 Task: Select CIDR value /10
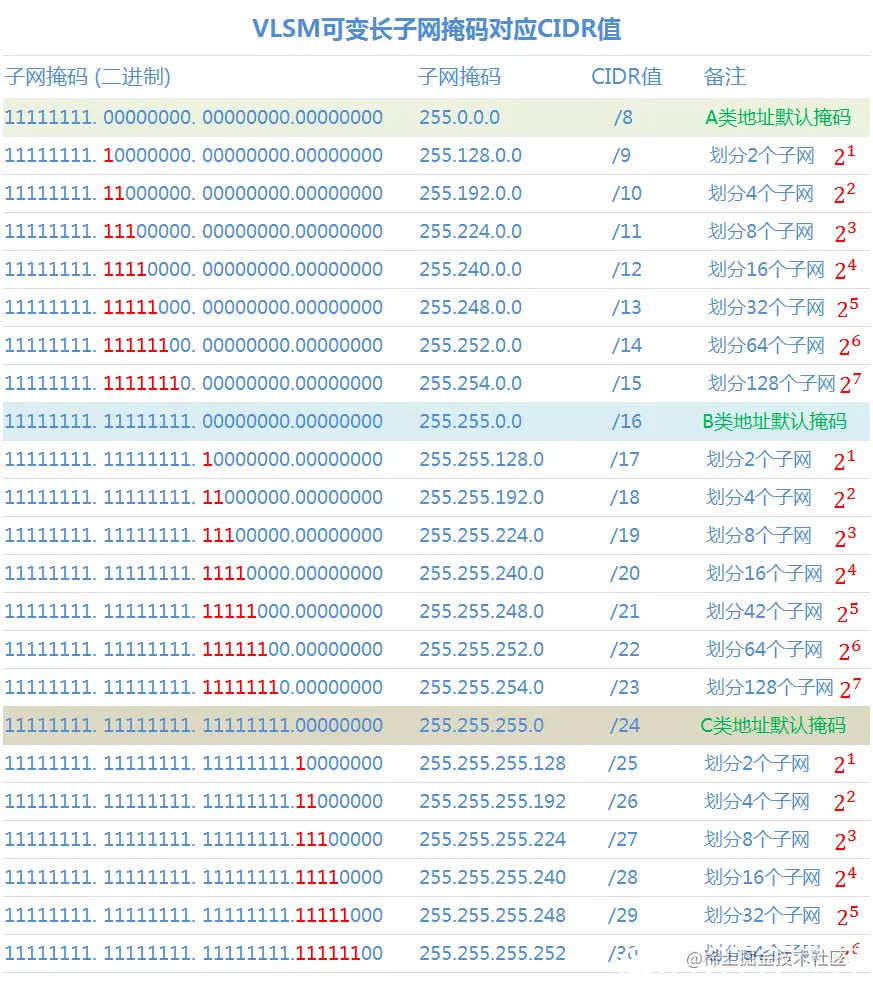(626, 194)
